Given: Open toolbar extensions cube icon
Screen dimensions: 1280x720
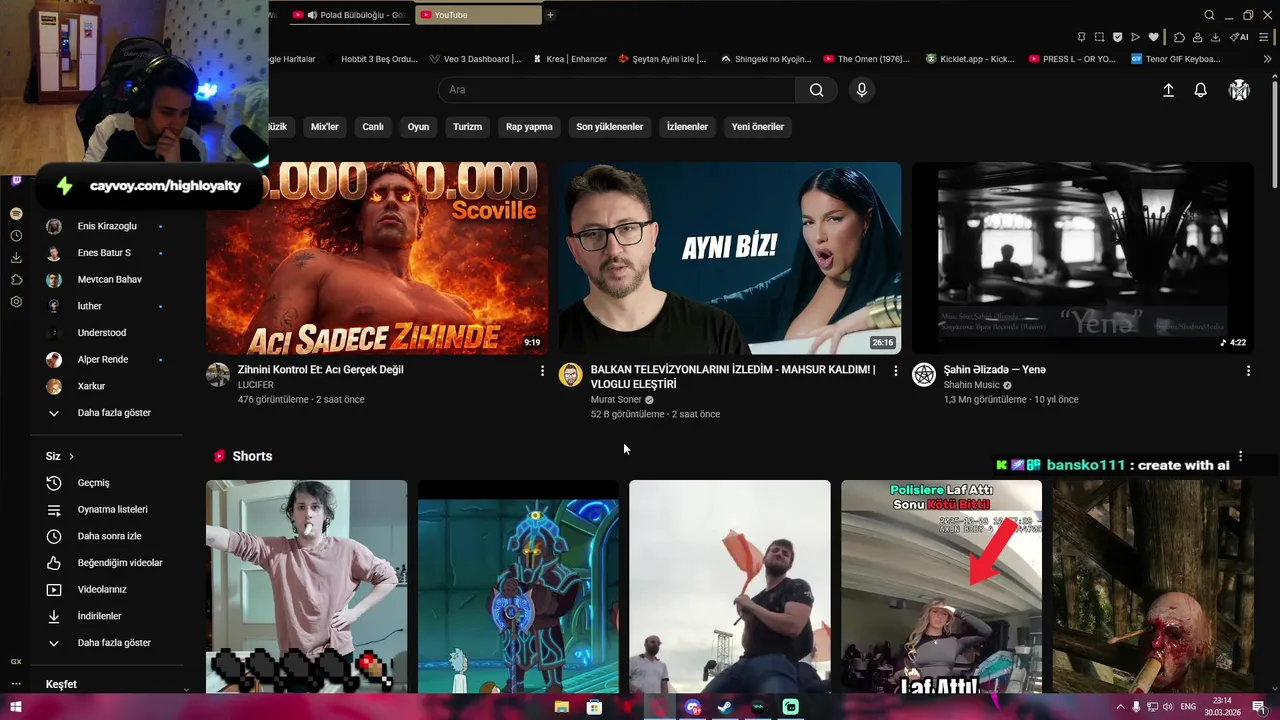Looking at the screenshot, I should [1180, 37].
